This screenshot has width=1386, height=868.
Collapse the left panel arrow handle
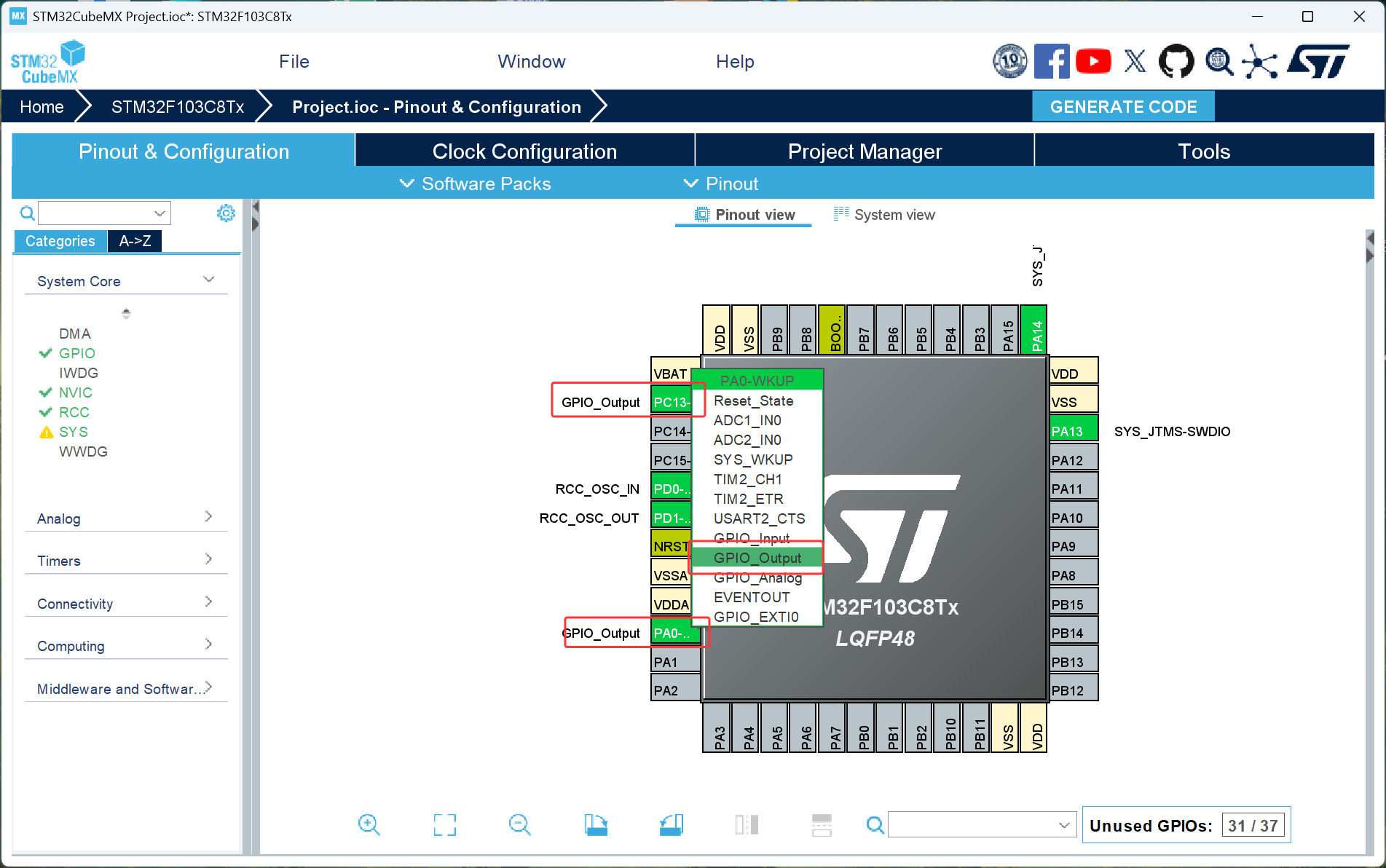tap(255, 216)
